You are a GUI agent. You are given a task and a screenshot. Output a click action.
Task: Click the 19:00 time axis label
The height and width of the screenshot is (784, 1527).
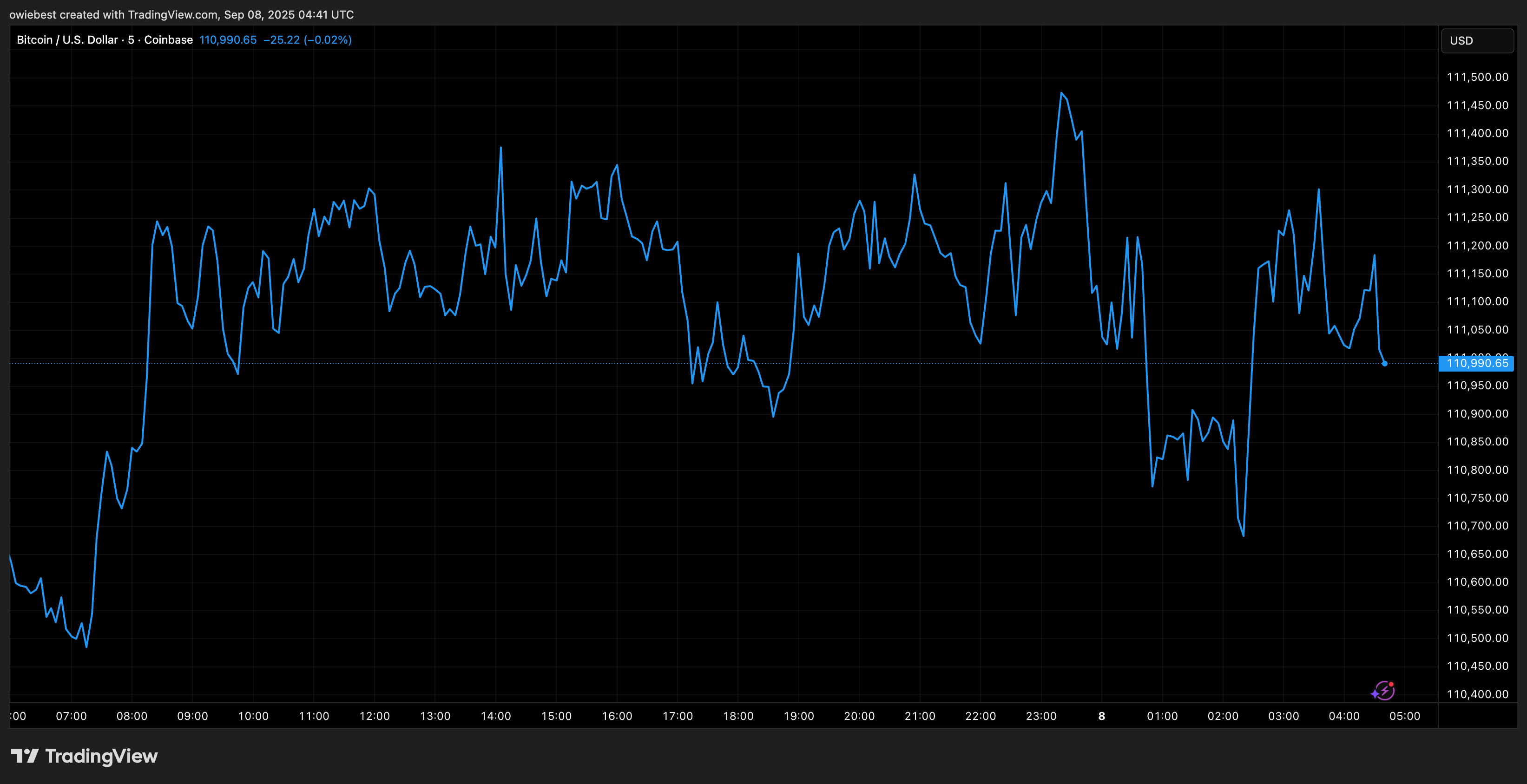click(x=798, y=716)
